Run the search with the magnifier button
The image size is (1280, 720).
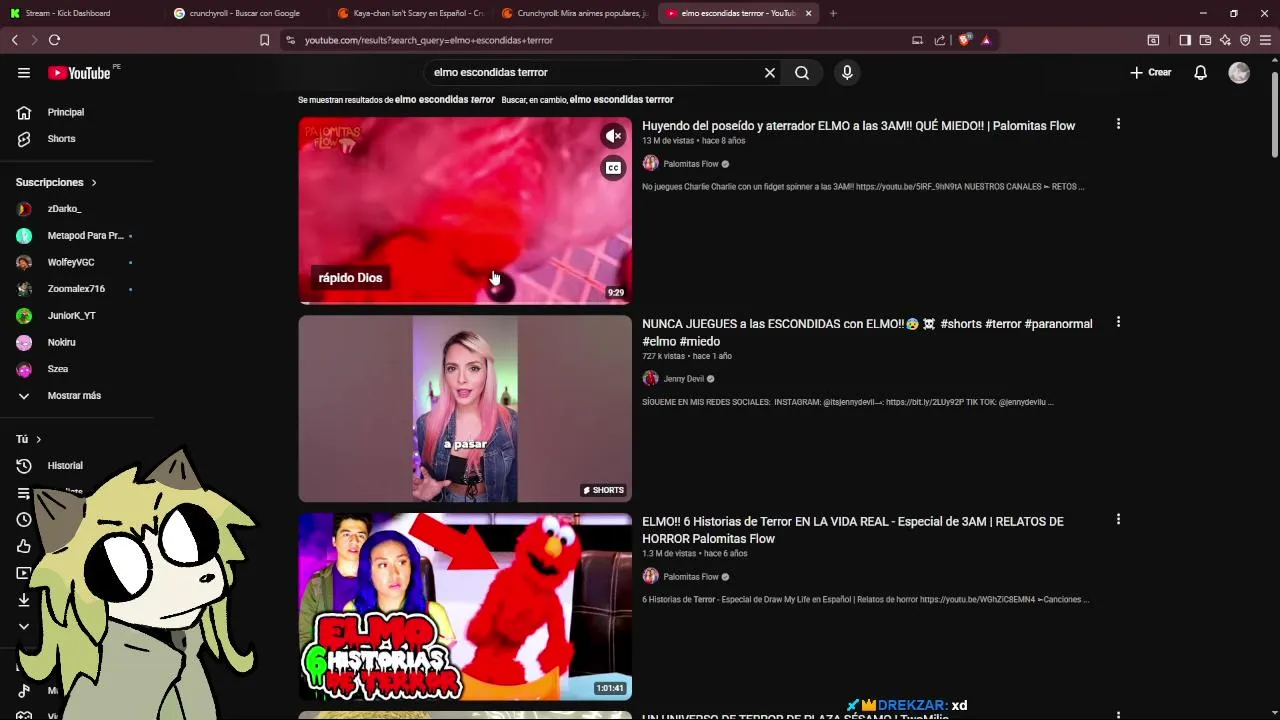[x=802, y=72]
